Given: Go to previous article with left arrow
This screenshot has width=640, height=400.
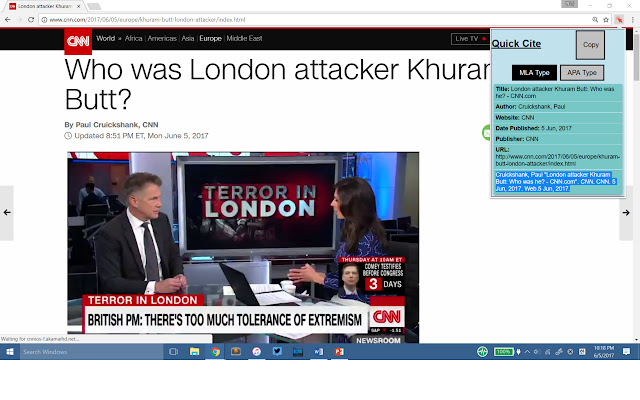Looking at the screenshot, I should pyautogui.click(x=7, y=213).
